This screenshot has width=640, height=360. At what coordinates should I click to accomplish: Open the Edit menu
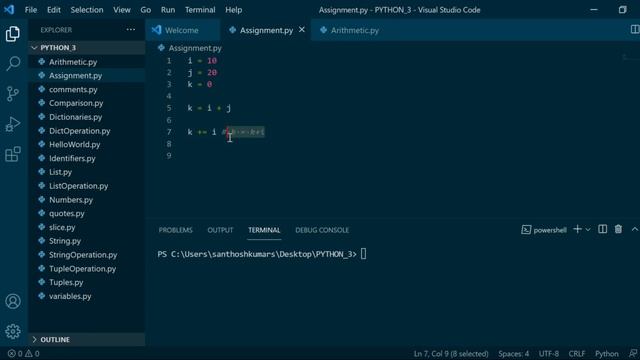53,10
